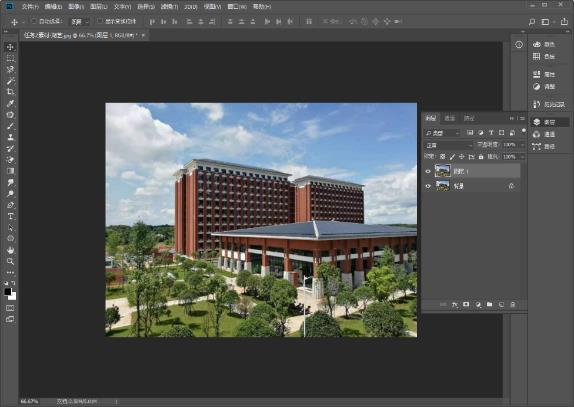Open the Window menu in the menu bar
This screenshot has height=407, width=574.
click(237, 7)
